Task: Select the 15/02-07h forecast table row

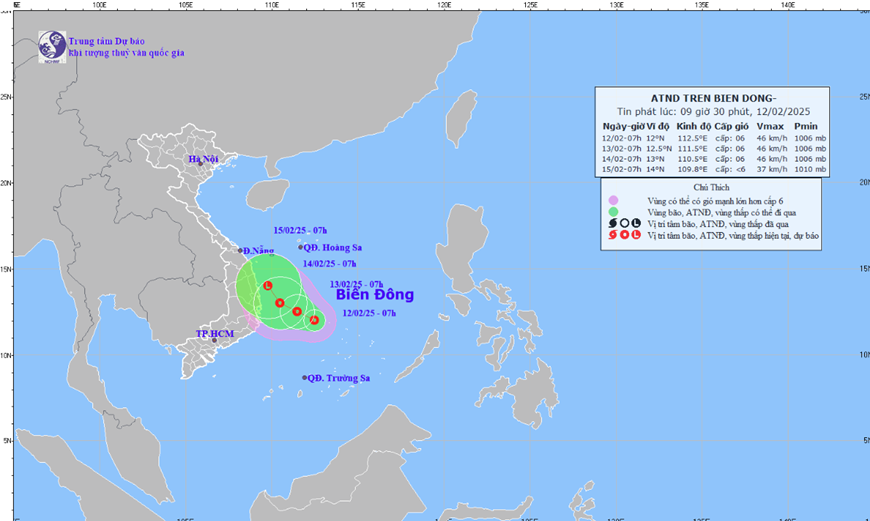Action: (714, 169)
